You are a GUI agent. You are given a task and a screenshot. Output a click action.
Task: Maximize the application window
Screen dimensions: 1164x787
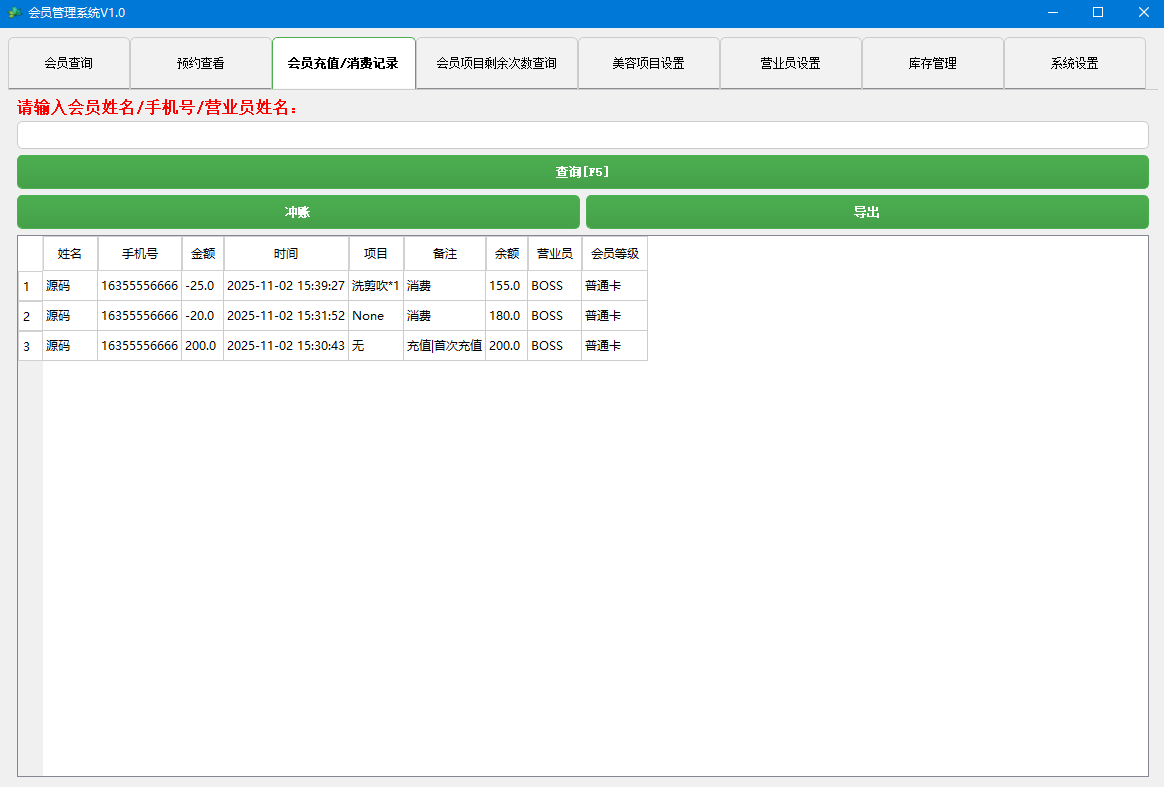pos(1097,12)
